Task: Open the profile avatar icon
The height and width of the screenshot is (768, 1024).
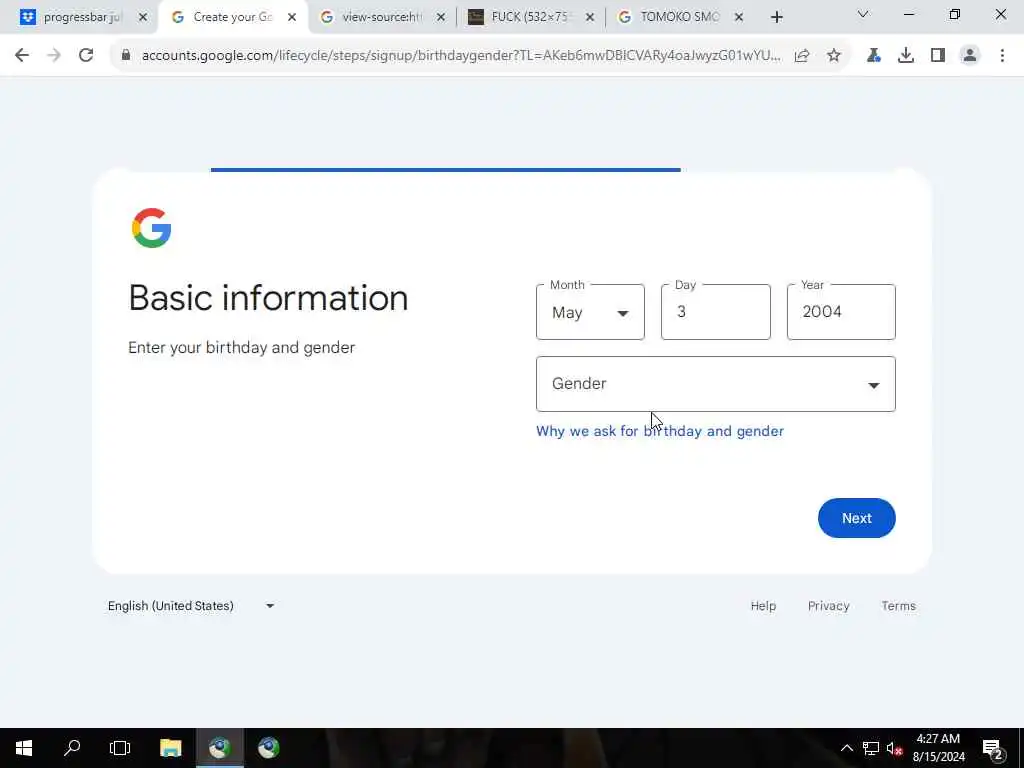Action: pyautogui.click(x=970, y=56)
